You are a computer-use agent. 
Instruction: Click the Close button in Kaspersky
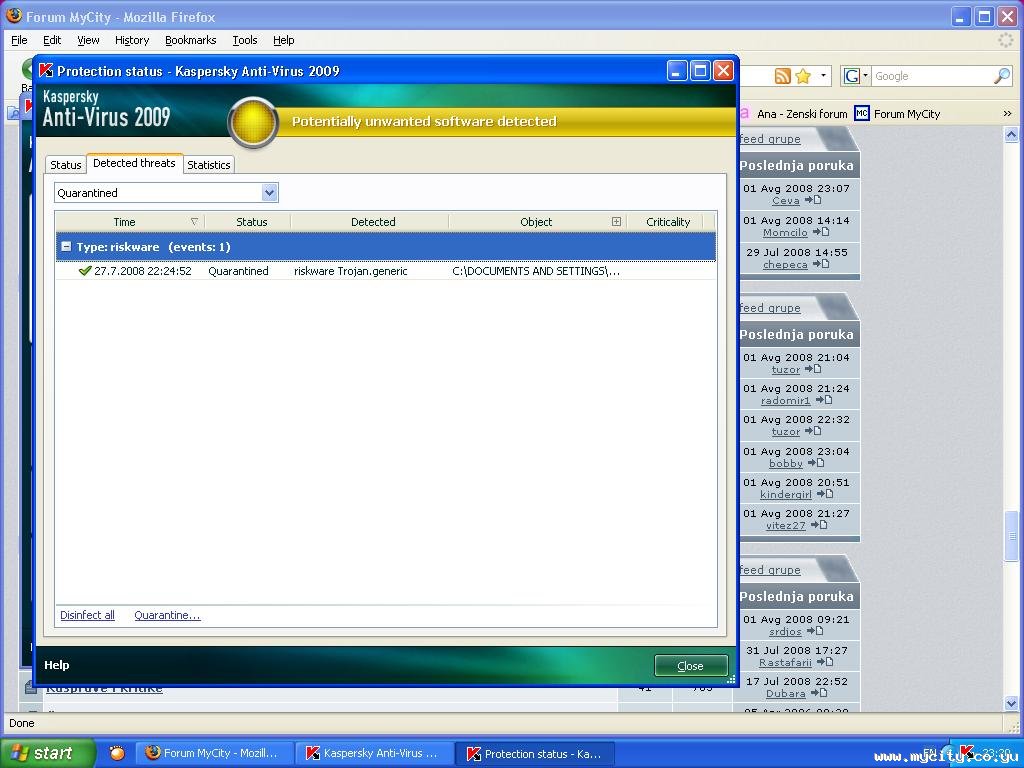click(690, 665)
